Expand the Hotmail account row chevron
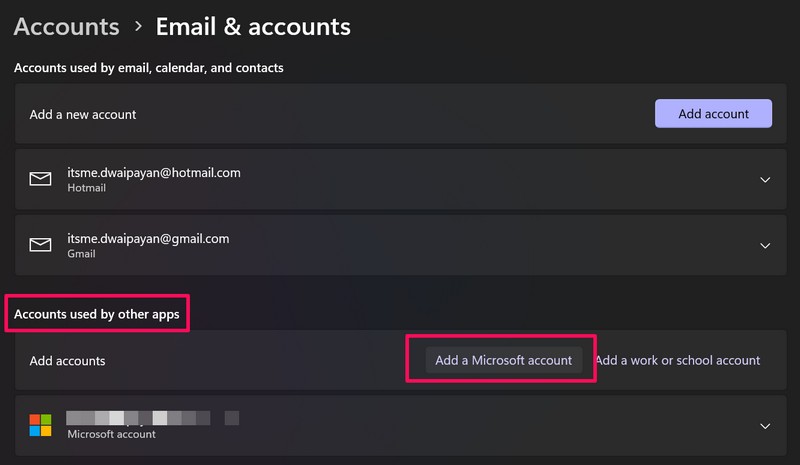The height and width of the screenshot is (465, 800). coord(765,180)
